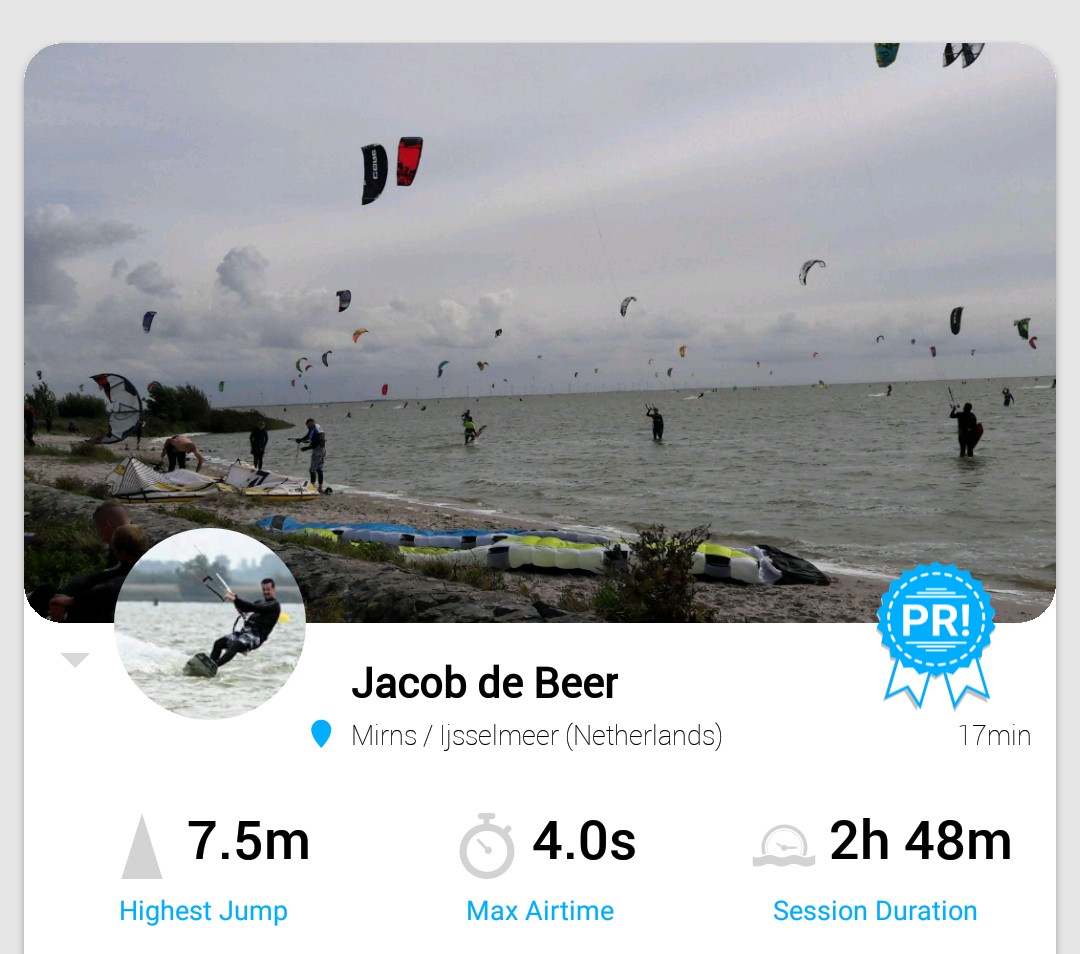Screen dimensions: 1080x954
Task: Tap the Max Airtime stopwatch icon
Action: pyautogui.click(x=487, y=846)
